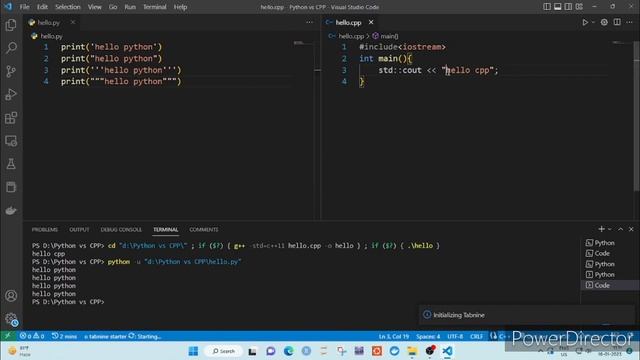Maximize the panel with the chevron up
Viewport: 640px width, 360px height.
pos(620,229)
